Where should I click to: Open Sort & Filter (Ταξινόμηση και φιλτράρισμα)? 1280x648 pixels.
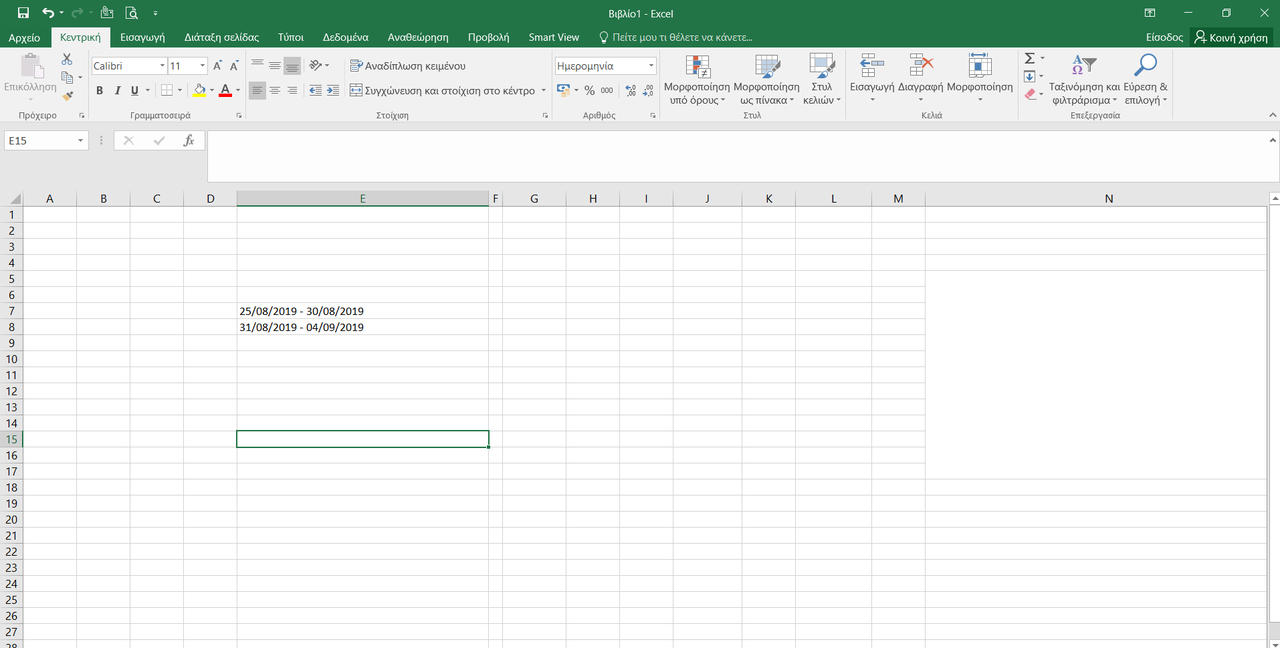pos(1084,79)
